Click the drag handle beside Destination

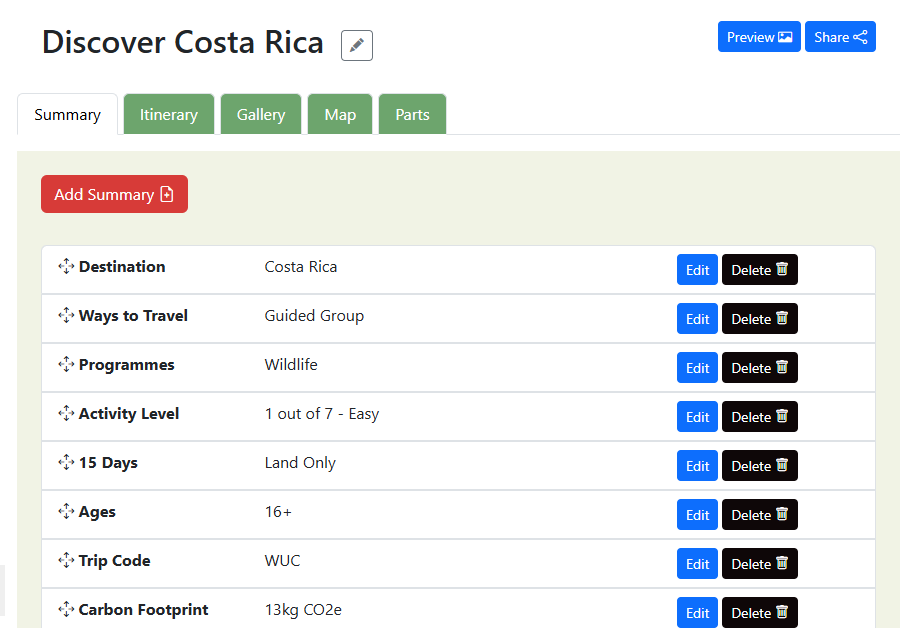coord(67,267)
